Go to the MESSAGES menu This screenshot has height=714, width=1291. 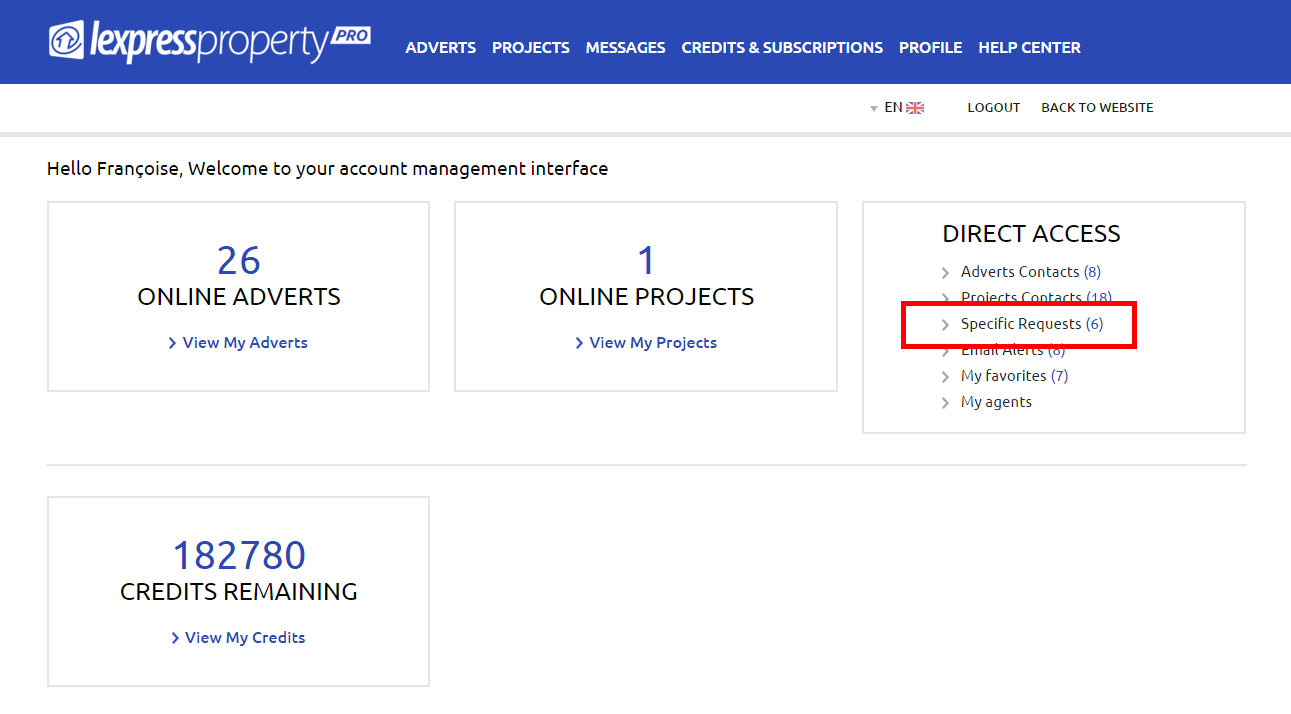(626, 47)
